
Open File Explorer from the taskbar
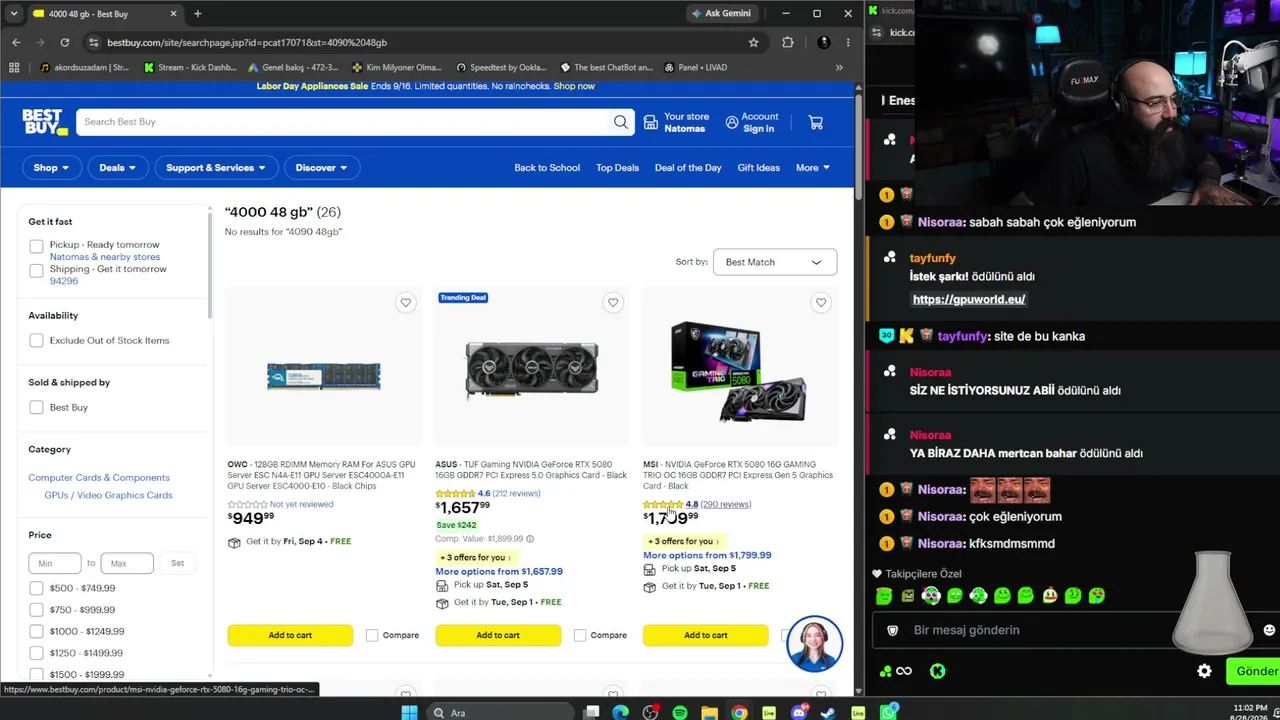tap(709, 712)
